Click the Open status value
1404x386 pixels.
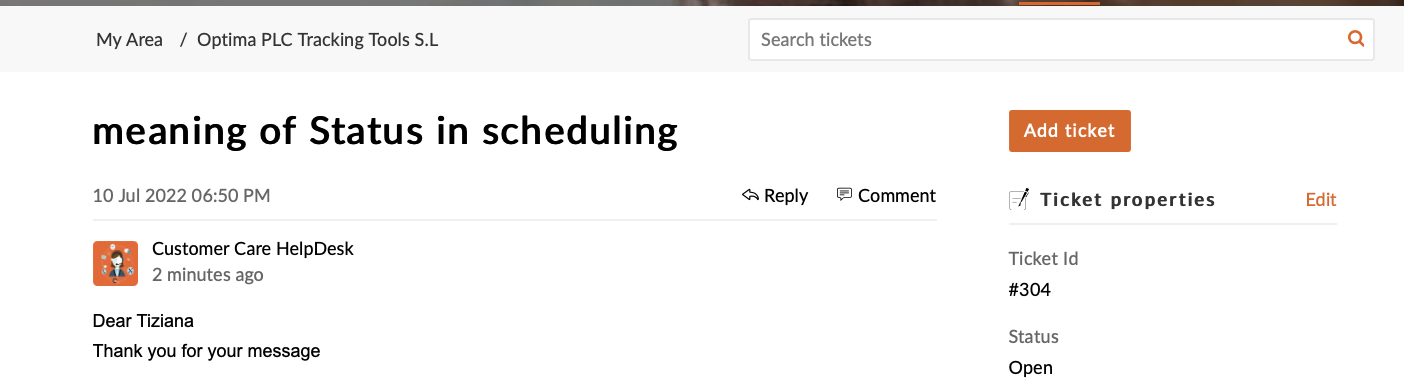pos(1031,367)
